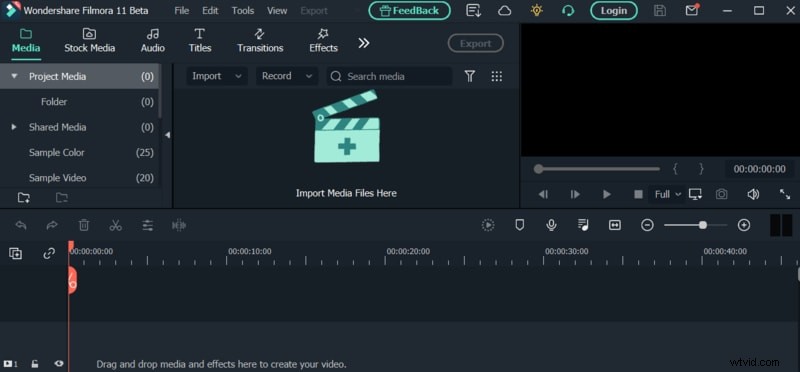Viewport: 800px width, 372px height.
Task: Click the scissors split icon
Action: (115, 225)
